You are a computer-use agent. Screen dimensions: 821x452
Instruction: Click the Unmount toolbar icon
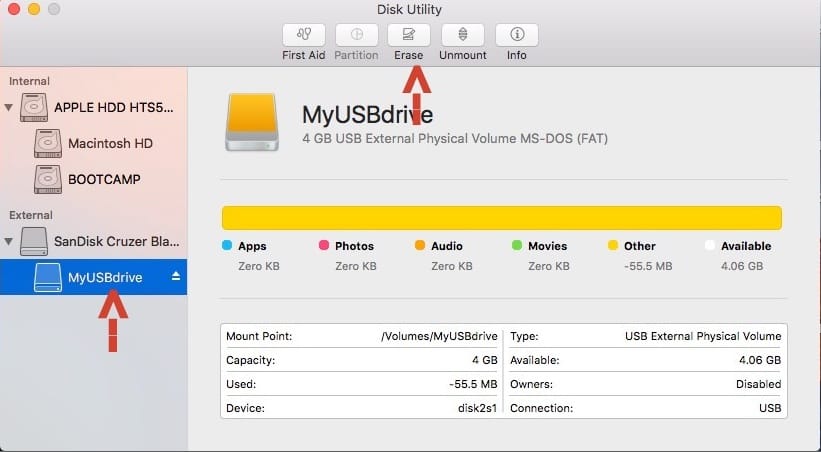(463, 35)
